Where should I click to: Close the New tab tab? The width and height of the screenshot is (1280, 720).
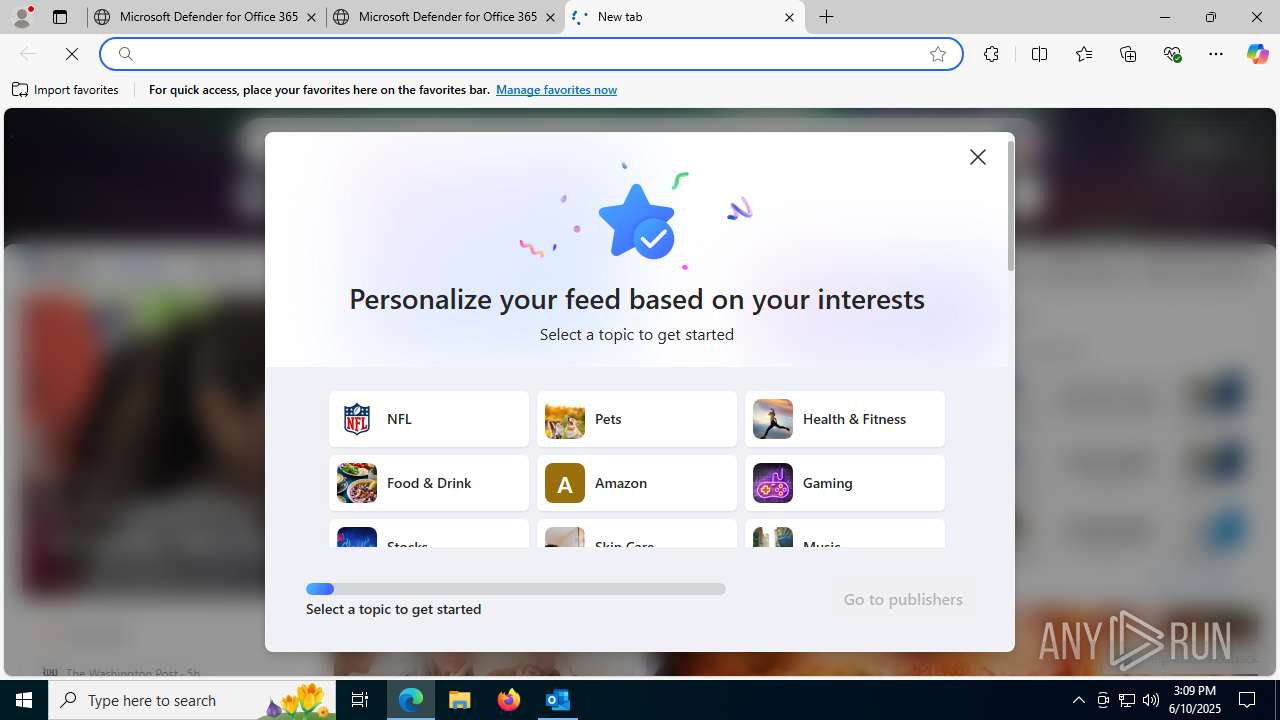click(789, 17)
